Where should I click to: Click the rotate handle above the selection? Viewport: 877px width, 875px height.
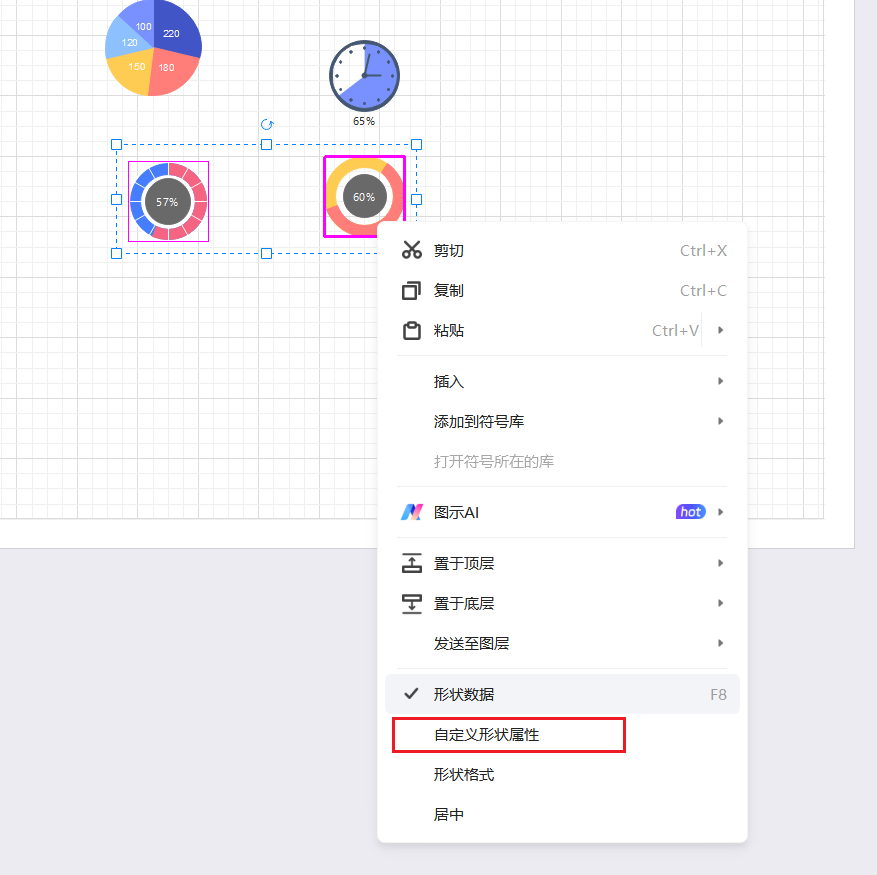pyautogui.click(x=267, y=125)
